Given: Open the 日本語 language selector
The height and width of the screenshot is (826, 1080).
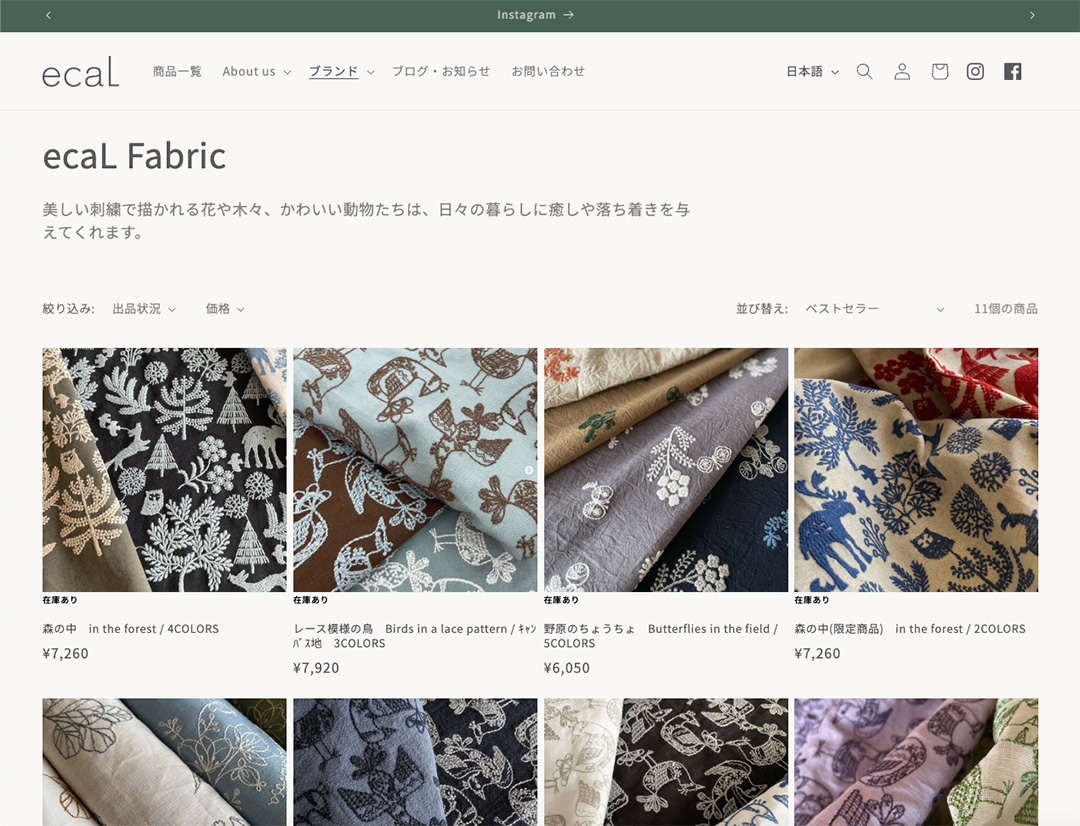Looking at the screenshot, I should pyautogui.click(x=810, y=71).
